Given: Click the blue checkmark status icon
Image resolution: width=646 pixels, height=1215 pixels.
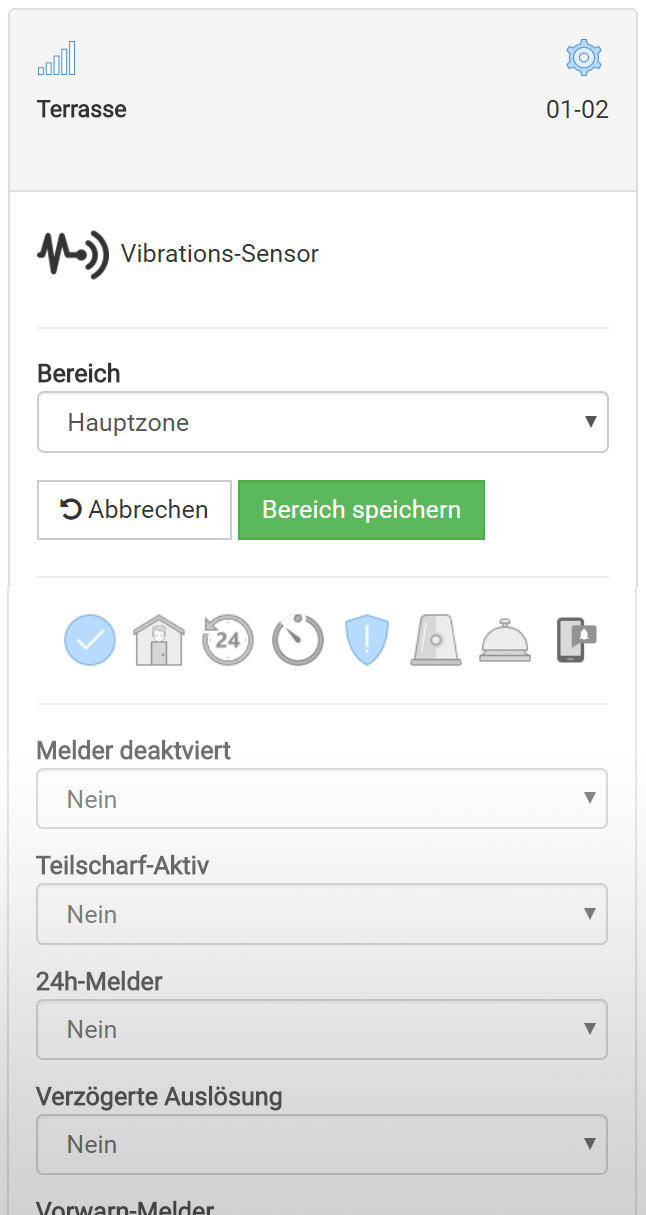Looking at the screenshot, I should (x=90, y=640).
